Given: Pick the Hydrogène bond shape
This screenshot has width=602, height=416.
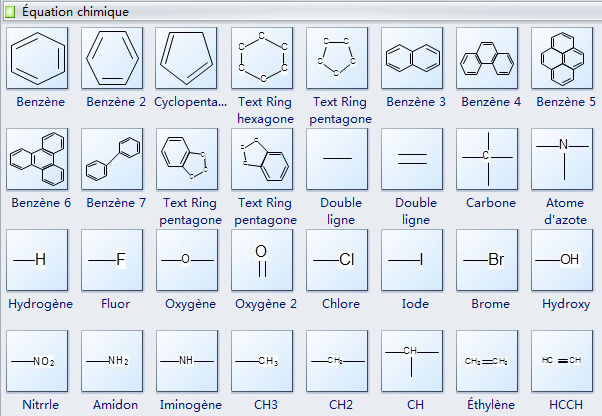Looking at the screenshot, I should pyautogui.click(x=37, y=260).
